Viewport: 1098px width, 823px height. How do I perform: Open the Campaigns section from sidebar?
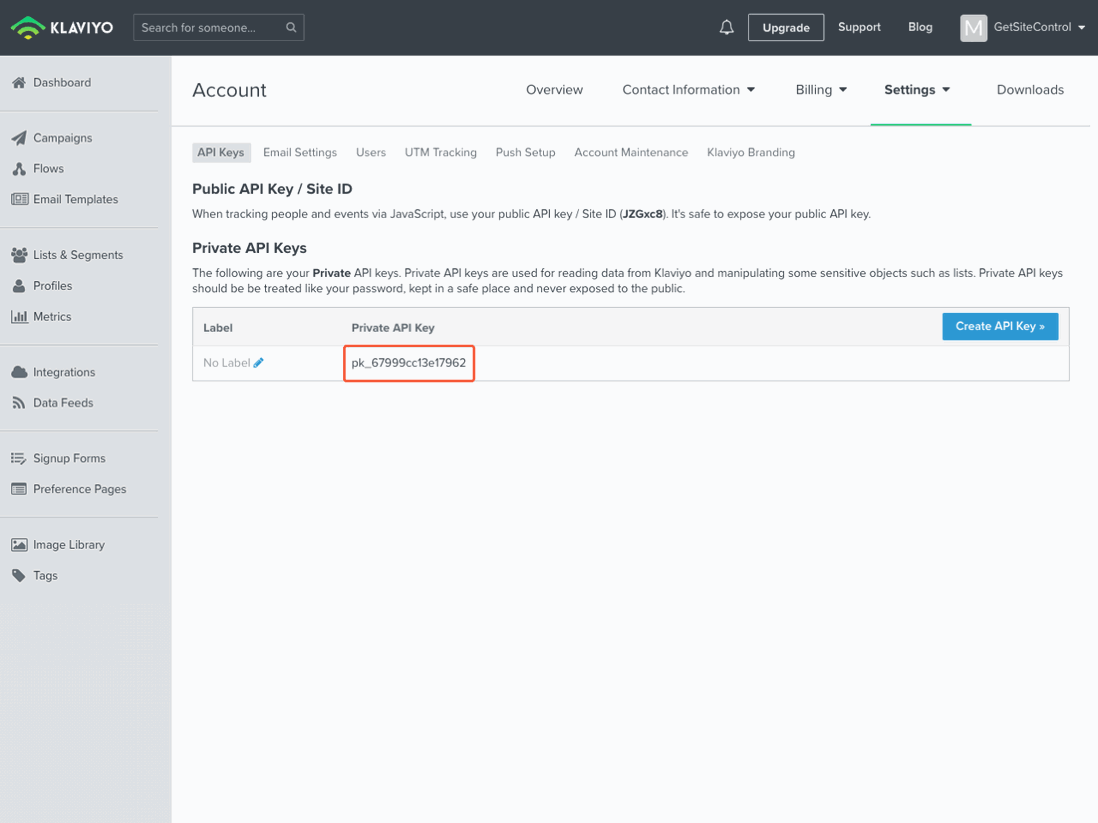61,137
